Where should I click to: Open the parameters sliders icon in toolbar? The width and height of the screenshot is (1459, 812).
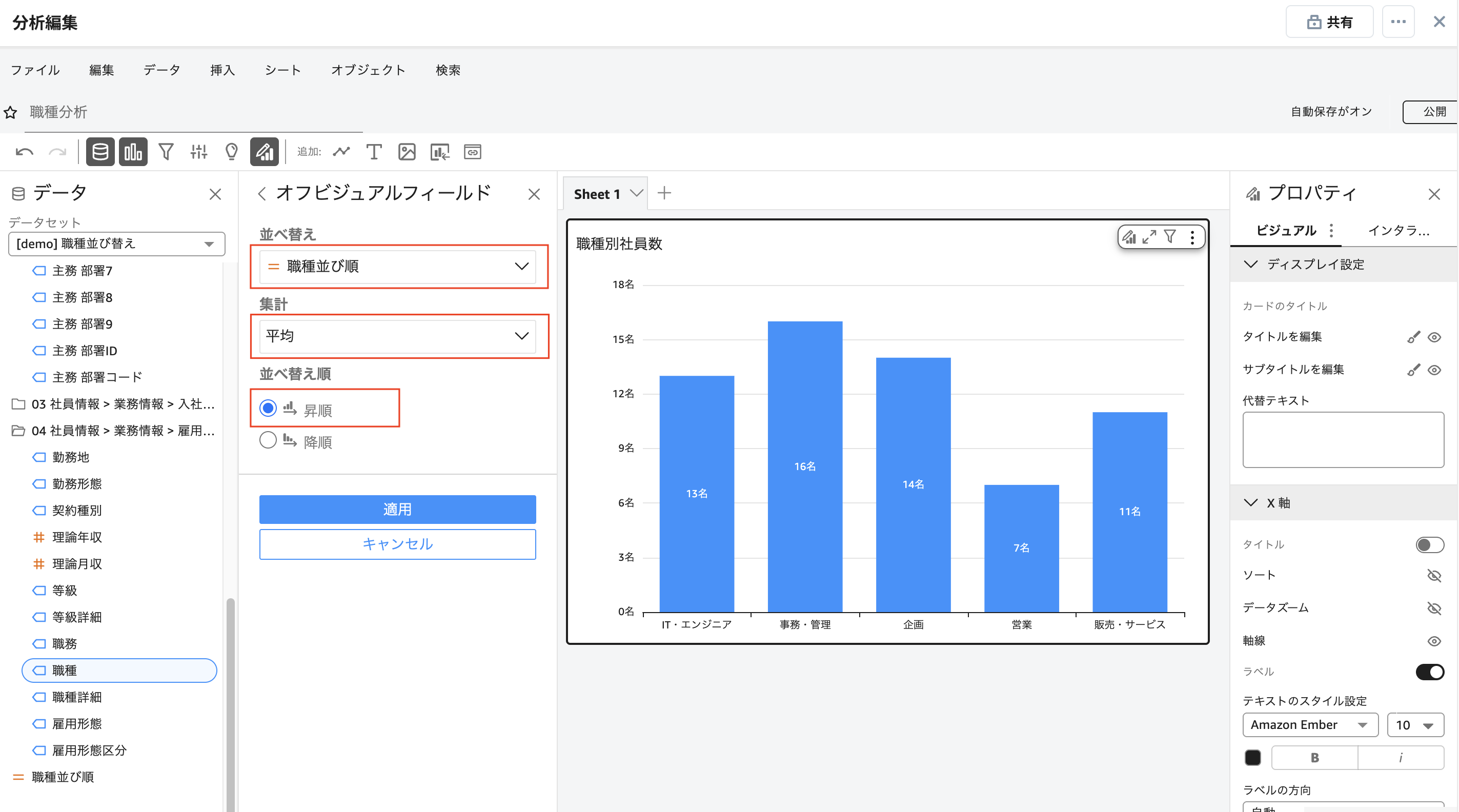198,152
